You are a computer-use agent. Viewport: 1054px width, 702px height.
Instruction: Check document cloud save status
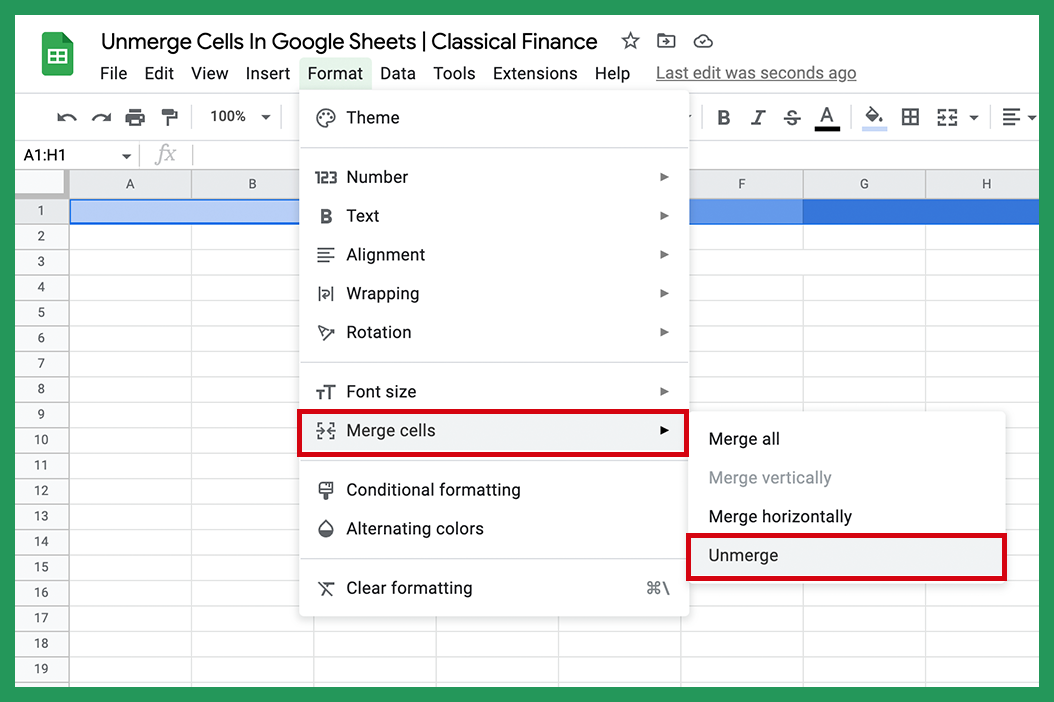[703, 41]
